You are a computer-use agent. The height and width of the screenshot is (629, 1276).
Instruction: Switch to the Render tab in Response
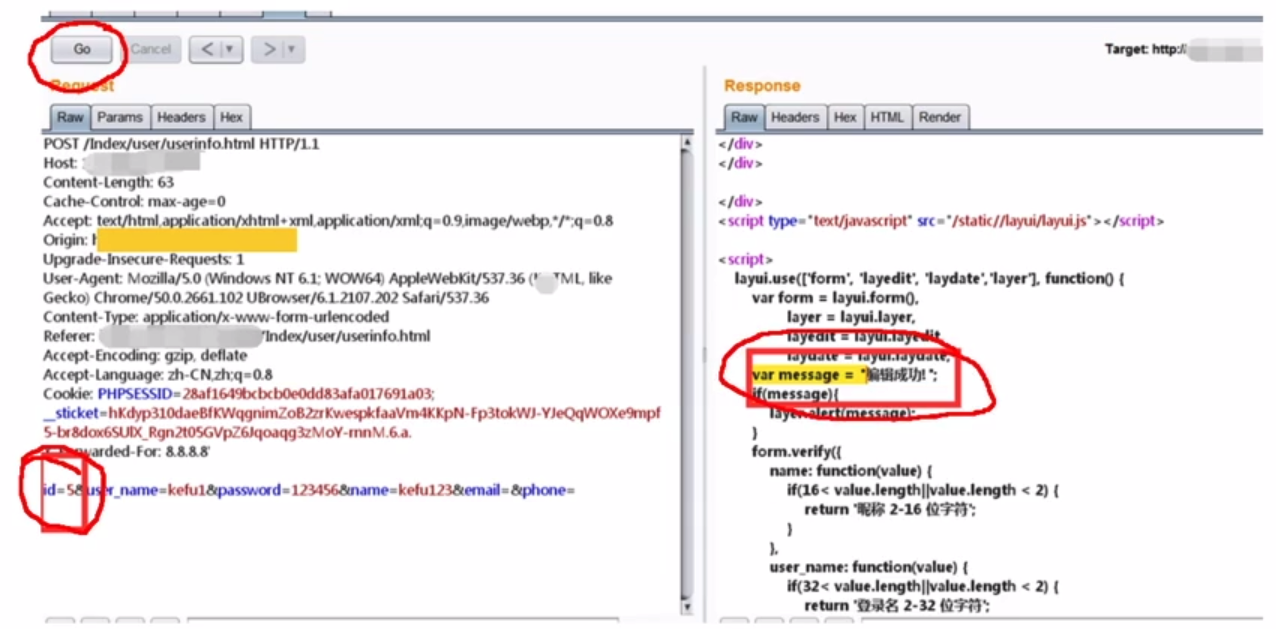[940, 117]
